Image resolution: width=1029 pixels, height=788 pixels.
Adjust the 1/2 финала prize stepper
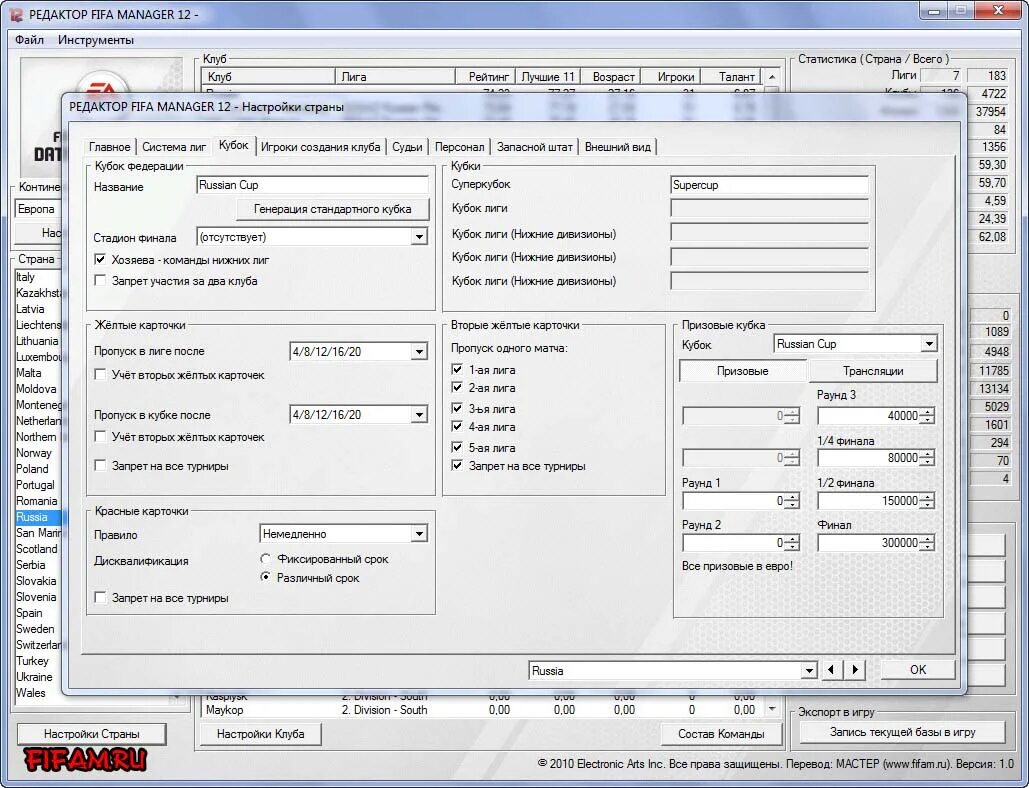(927, 501)
